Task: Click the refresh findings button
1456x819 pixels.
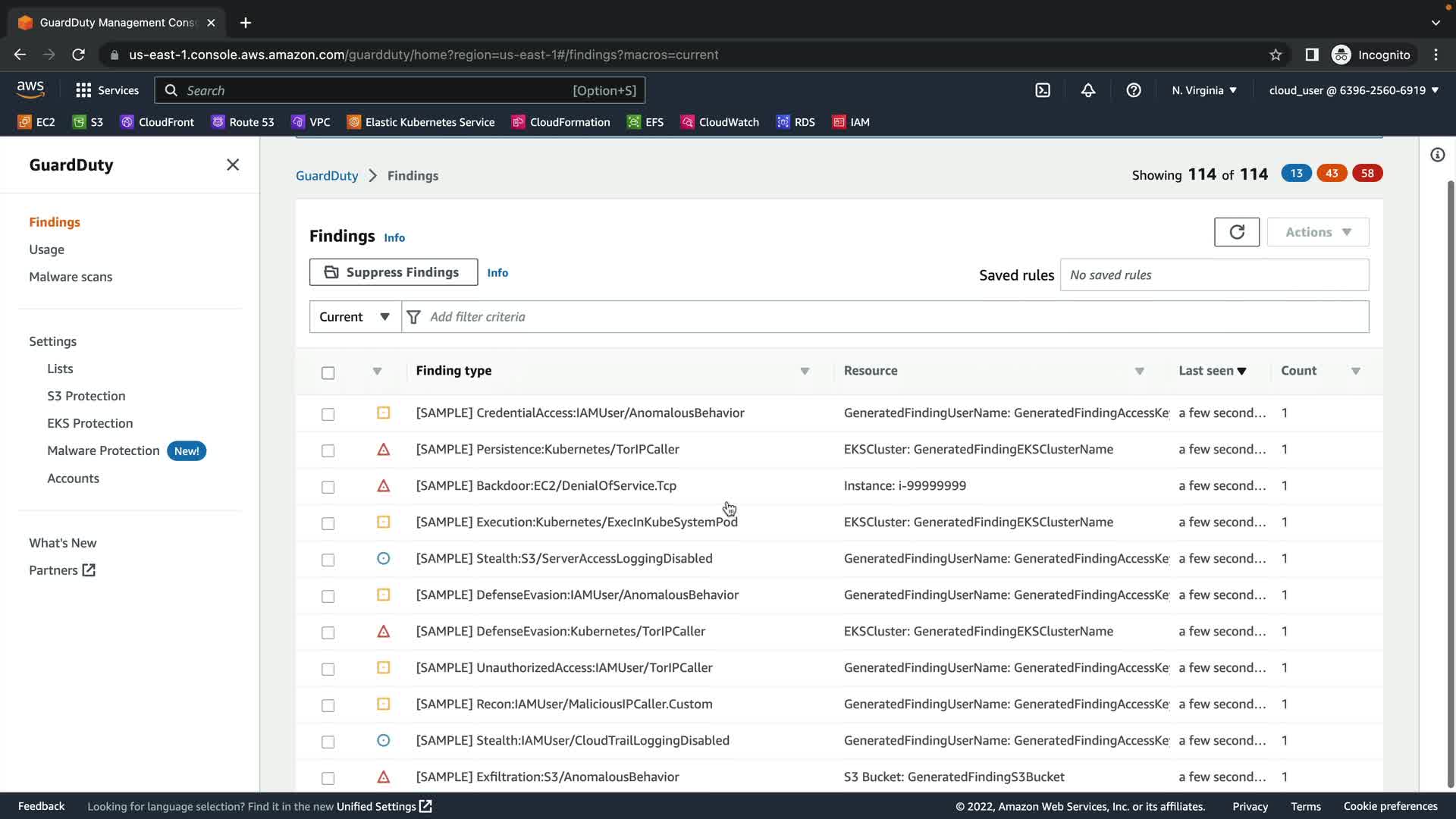Action: pos(1236,232)
